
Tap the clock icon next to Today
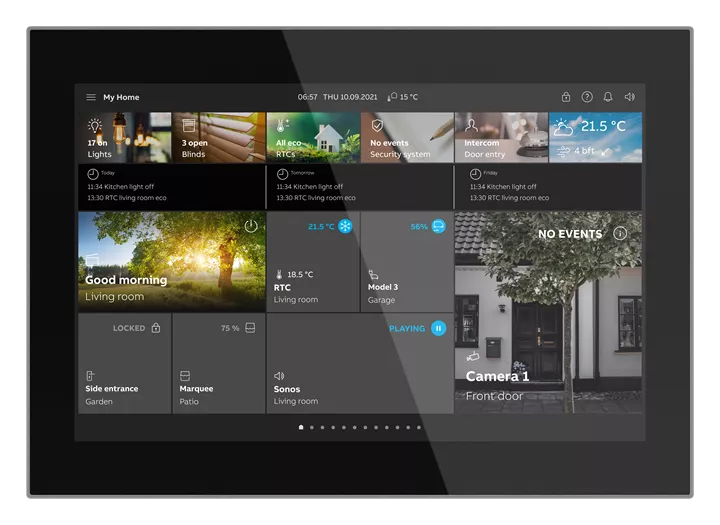click(93, 174)
